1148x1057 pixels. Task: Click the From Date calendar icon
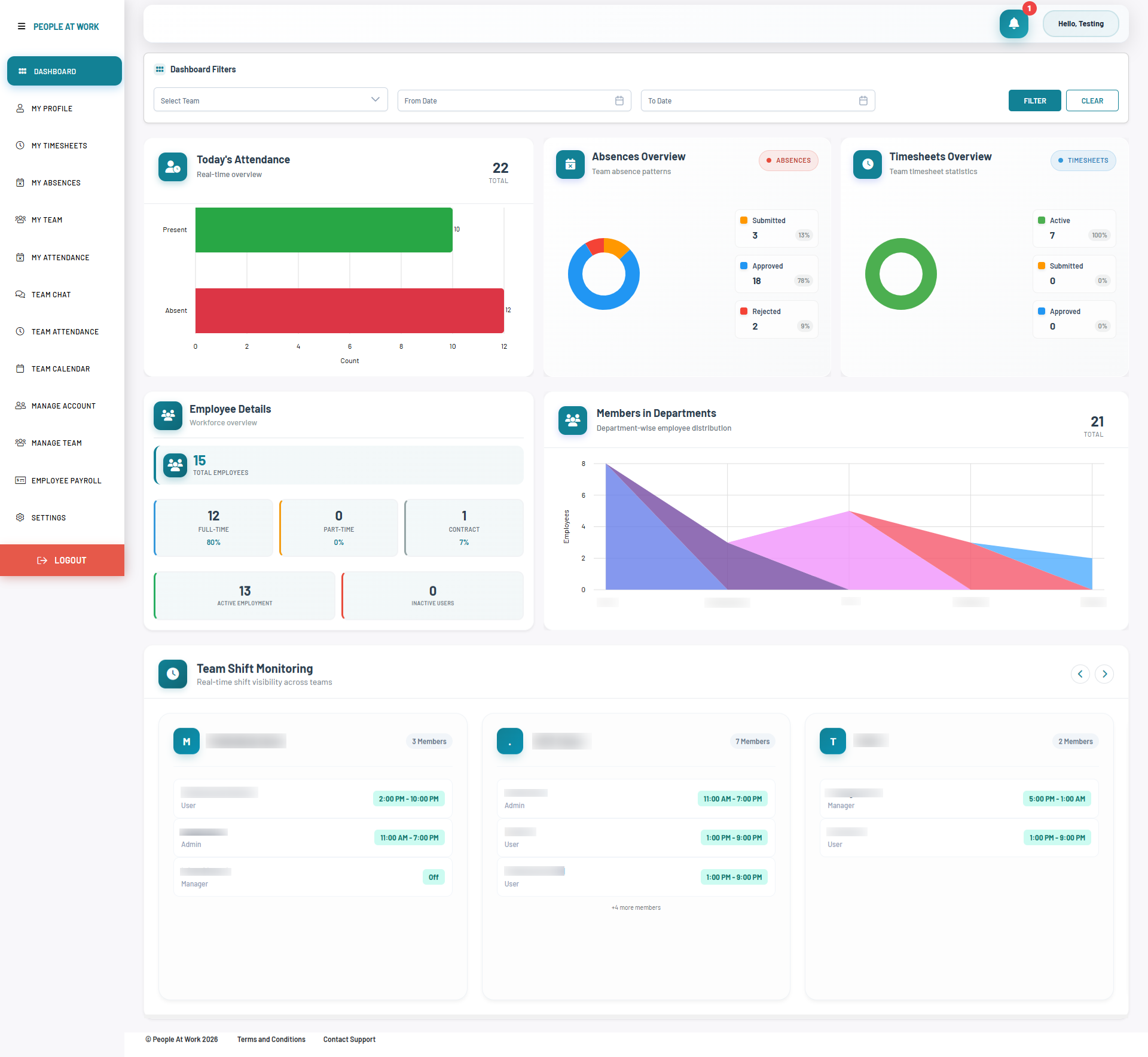click(x=619, y=100)
